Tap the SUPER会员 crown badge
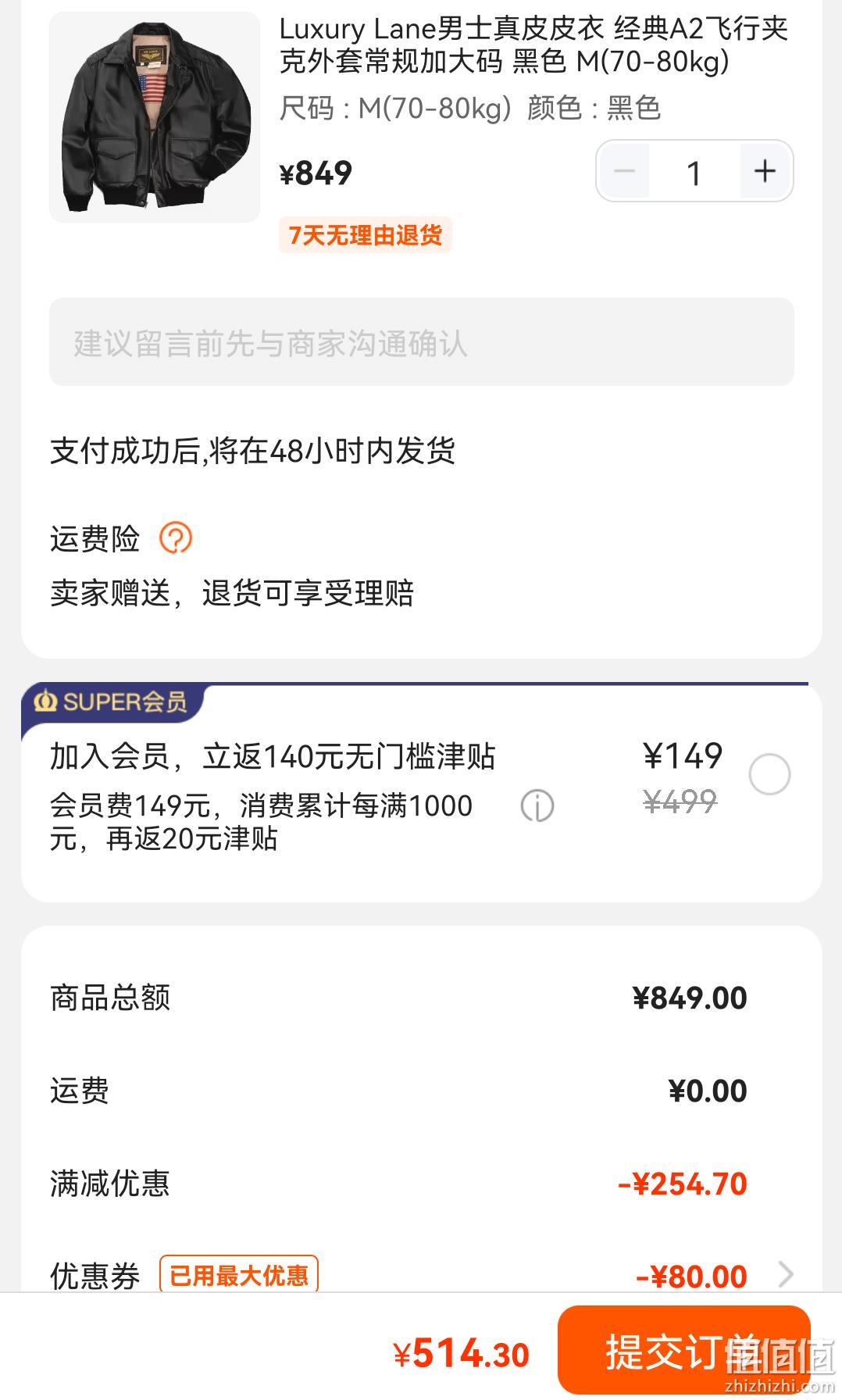This screenshot has width=842, height=1400. click(111, 702)
